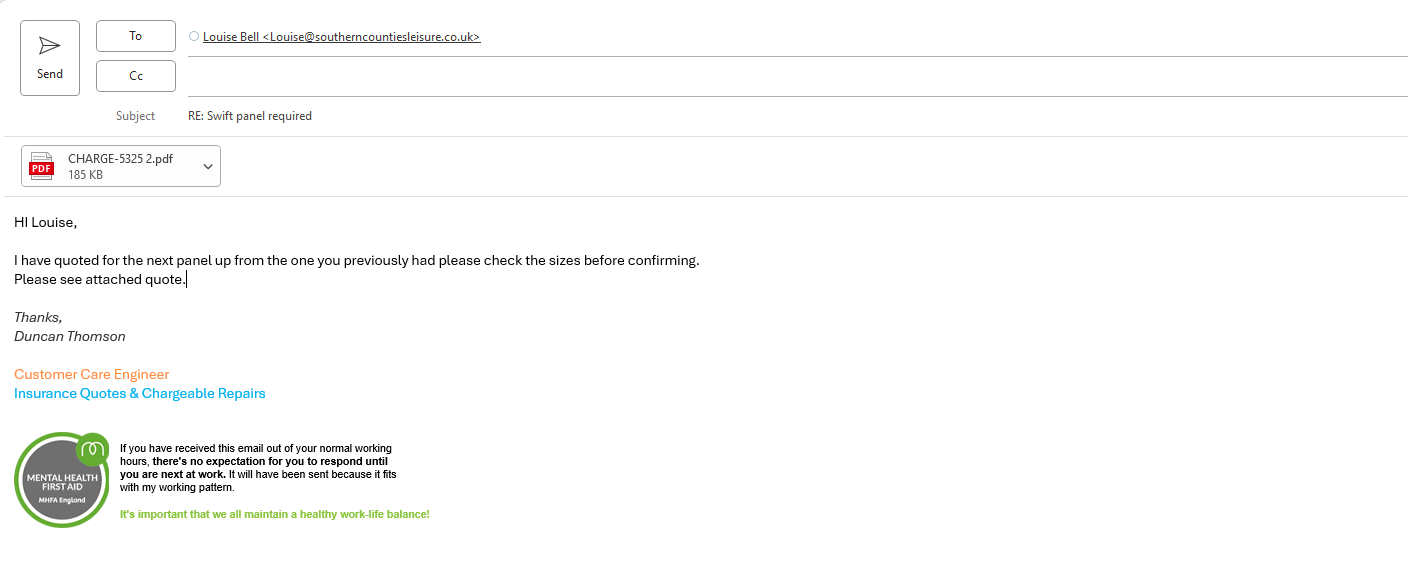Click the red PDF attachment icon
Screen dimensions: 1408x577
42,166
